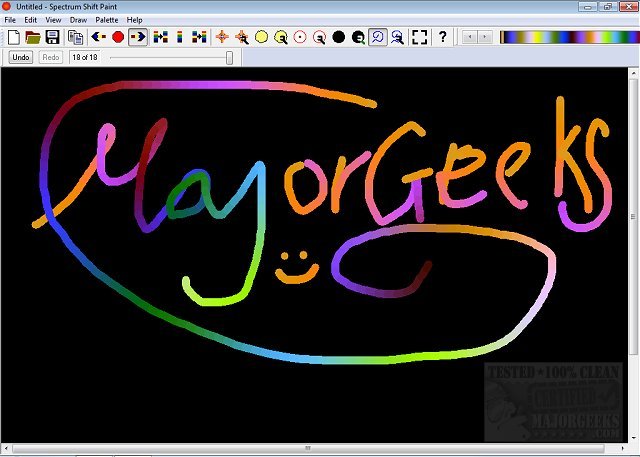The height and width of the screenshot is (457, 640).
Task: Open the Palette menu
Action: [x=107, y=20]
